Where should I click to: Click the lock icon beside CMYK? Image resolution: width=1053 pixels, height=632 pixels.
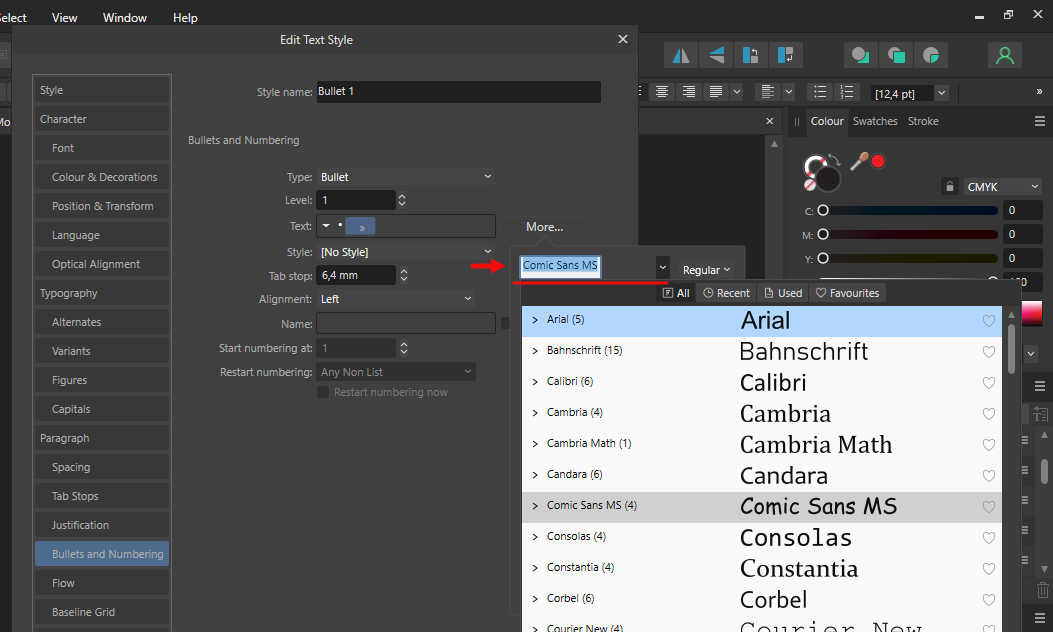tap(950, 186)
